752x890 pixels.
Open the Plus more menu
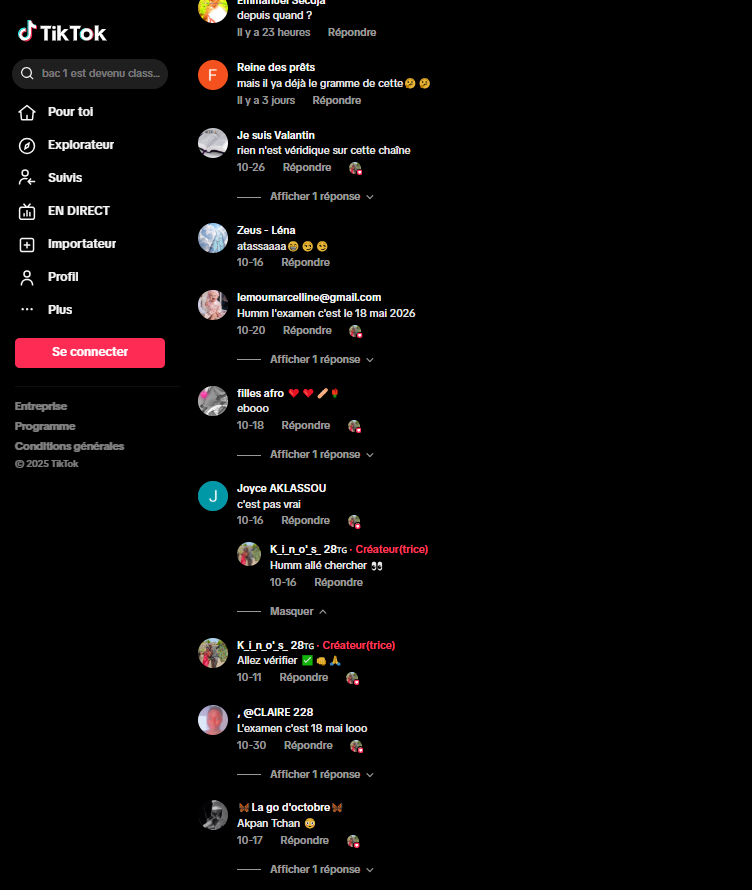coord(60,309)
